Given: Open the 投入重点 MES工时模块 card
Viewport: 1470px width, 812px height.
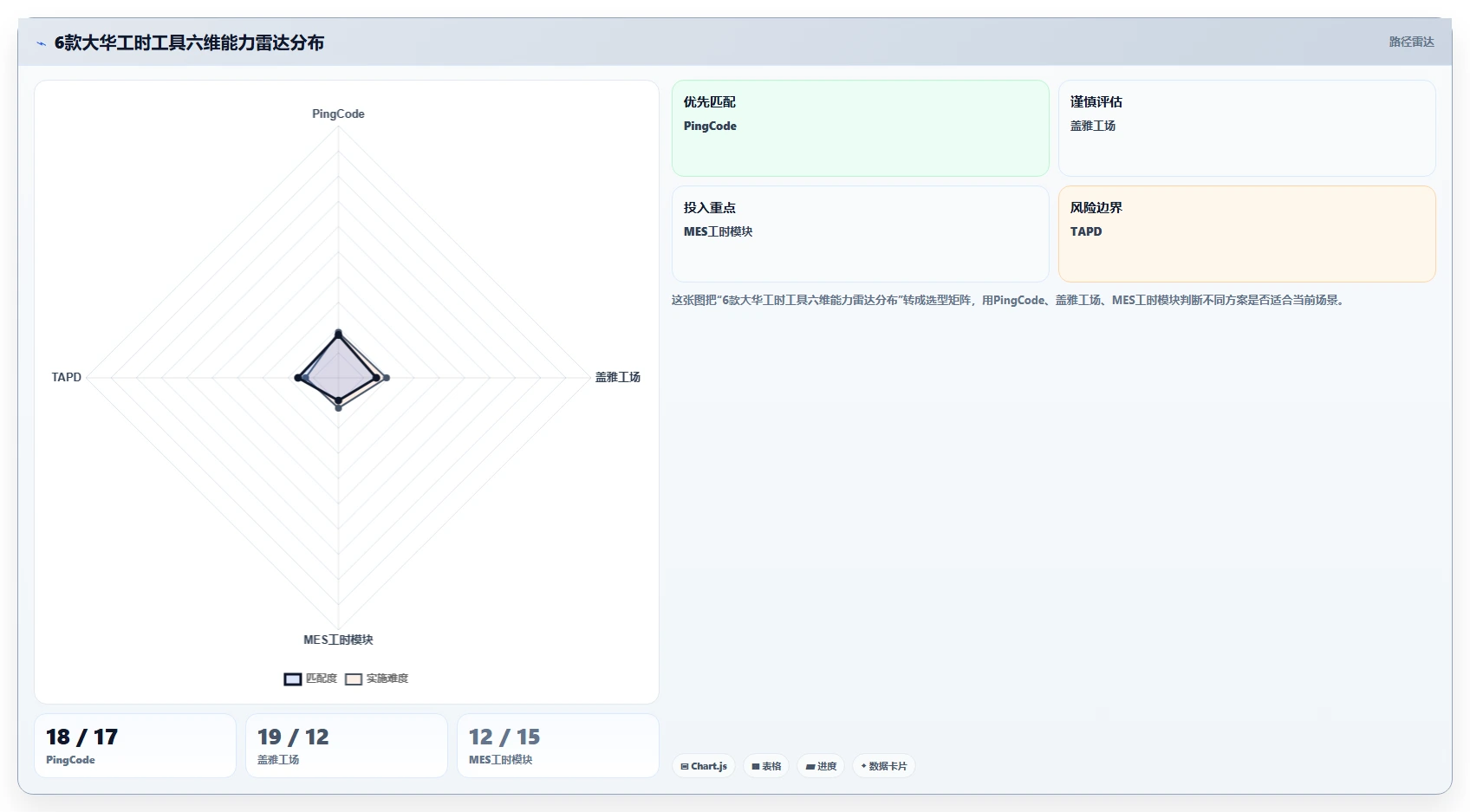Looking at the screenshot, I should 861,234.
